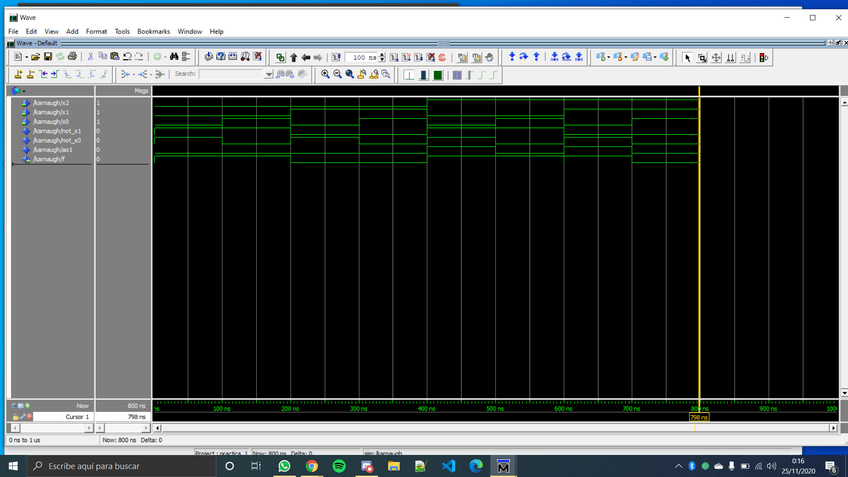Open the signal pane format dropdown arrow
848x477 pixels.
(x=24, y=91)
